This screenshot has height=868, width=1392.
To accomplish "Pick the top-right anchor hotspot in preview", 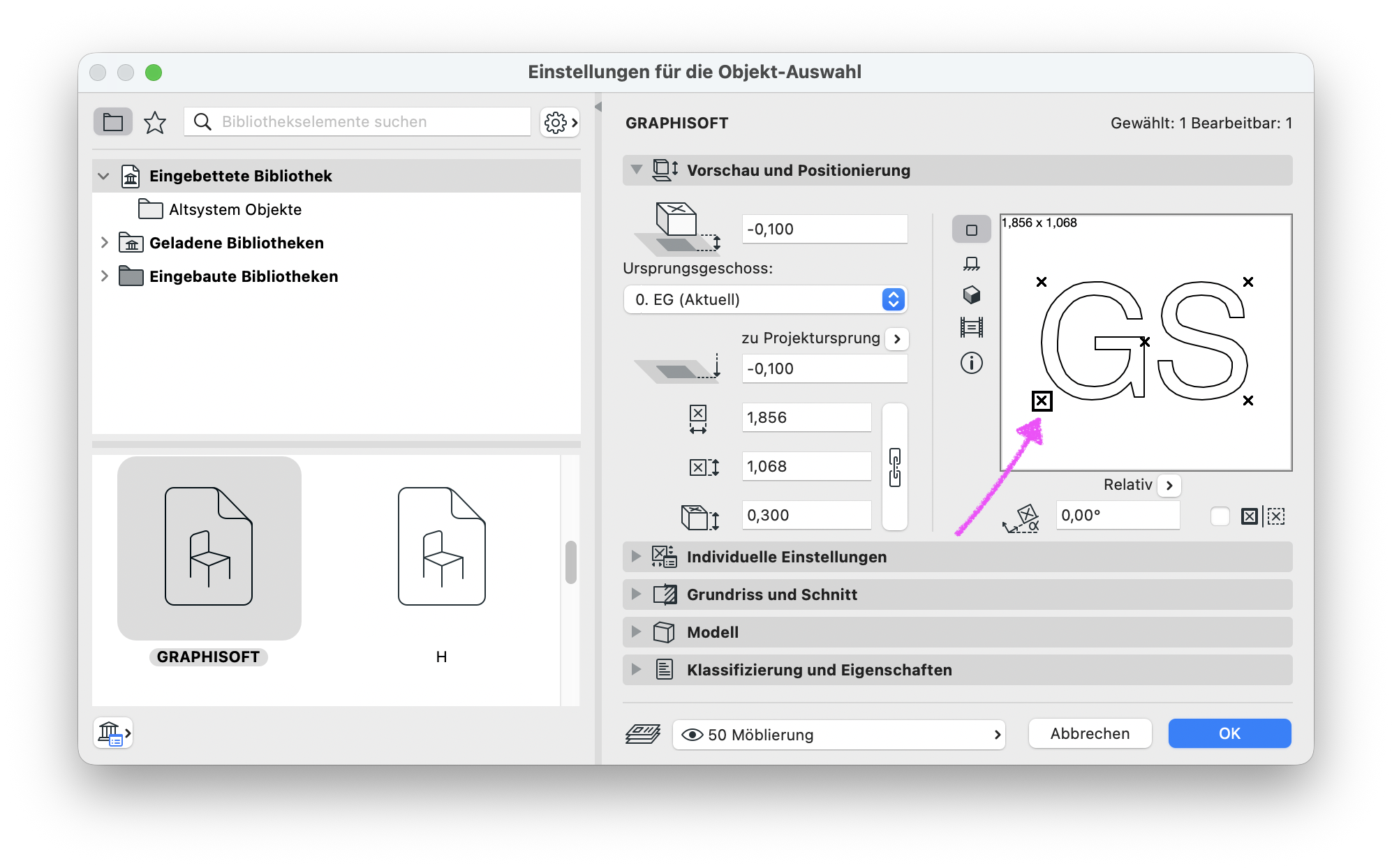I will tap(1248, 282).
